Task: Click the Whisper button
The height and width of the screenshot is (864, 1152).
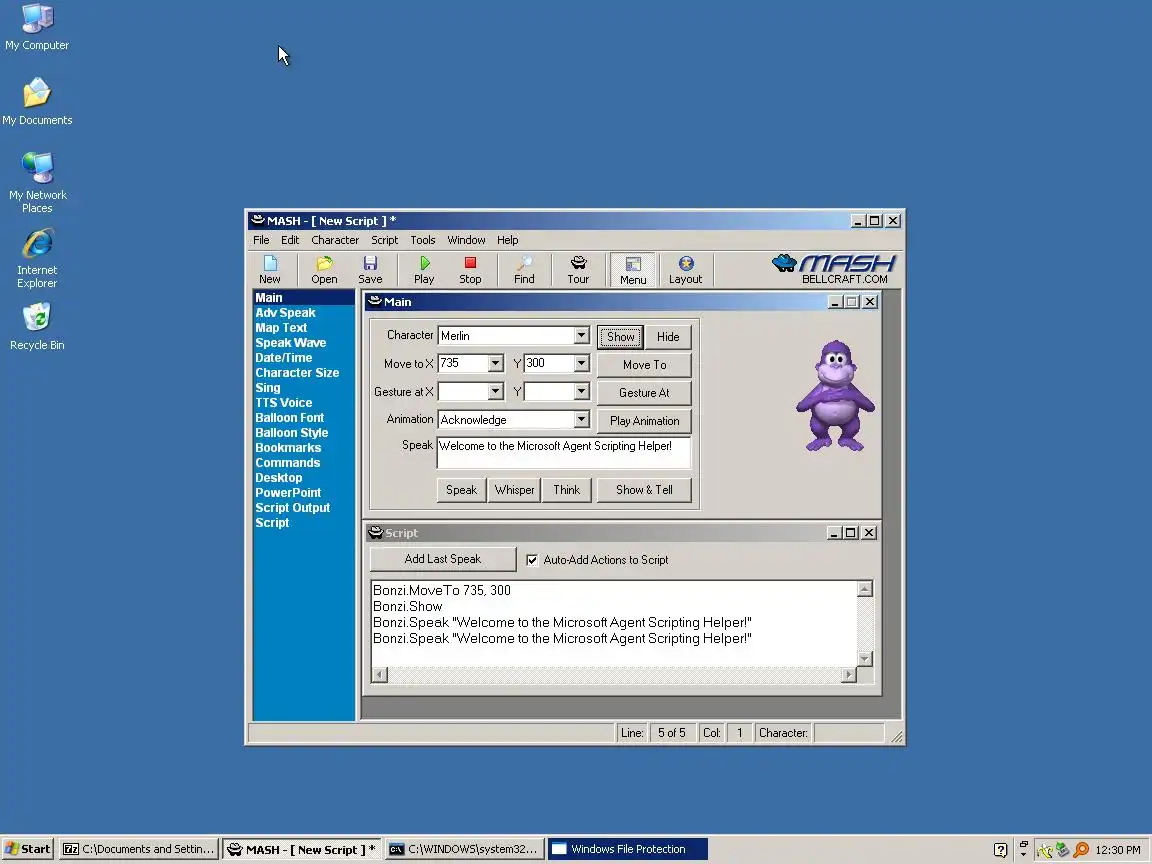Action: tap(514, 490)
